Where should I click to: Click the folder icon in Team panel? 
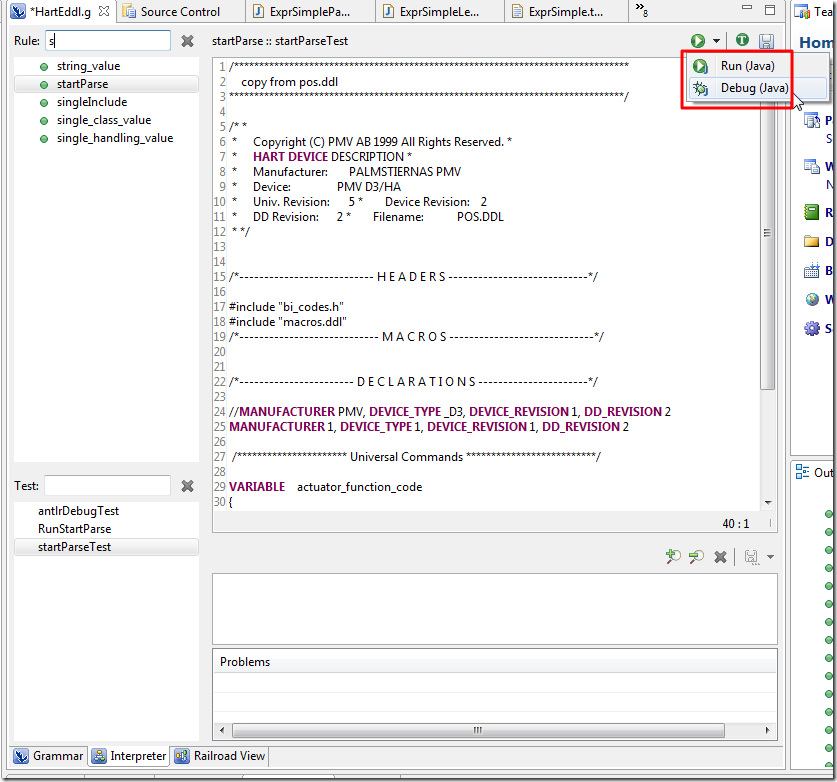point(811,241)
